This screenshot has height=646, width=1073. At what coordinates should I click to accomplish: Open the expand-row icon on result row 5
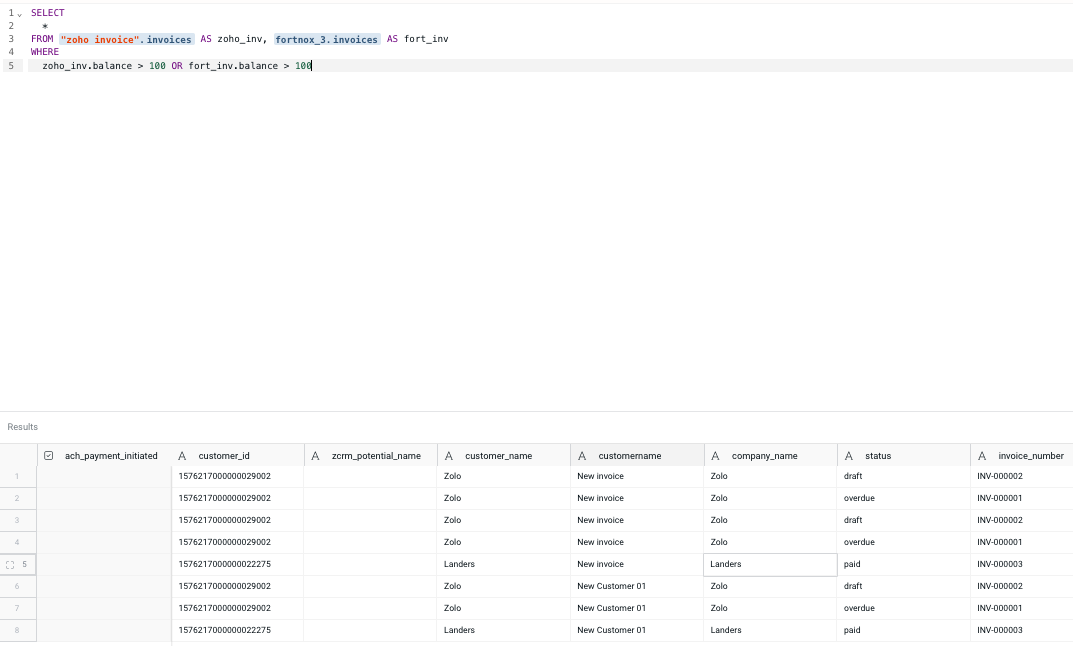(x=10, y=565)
